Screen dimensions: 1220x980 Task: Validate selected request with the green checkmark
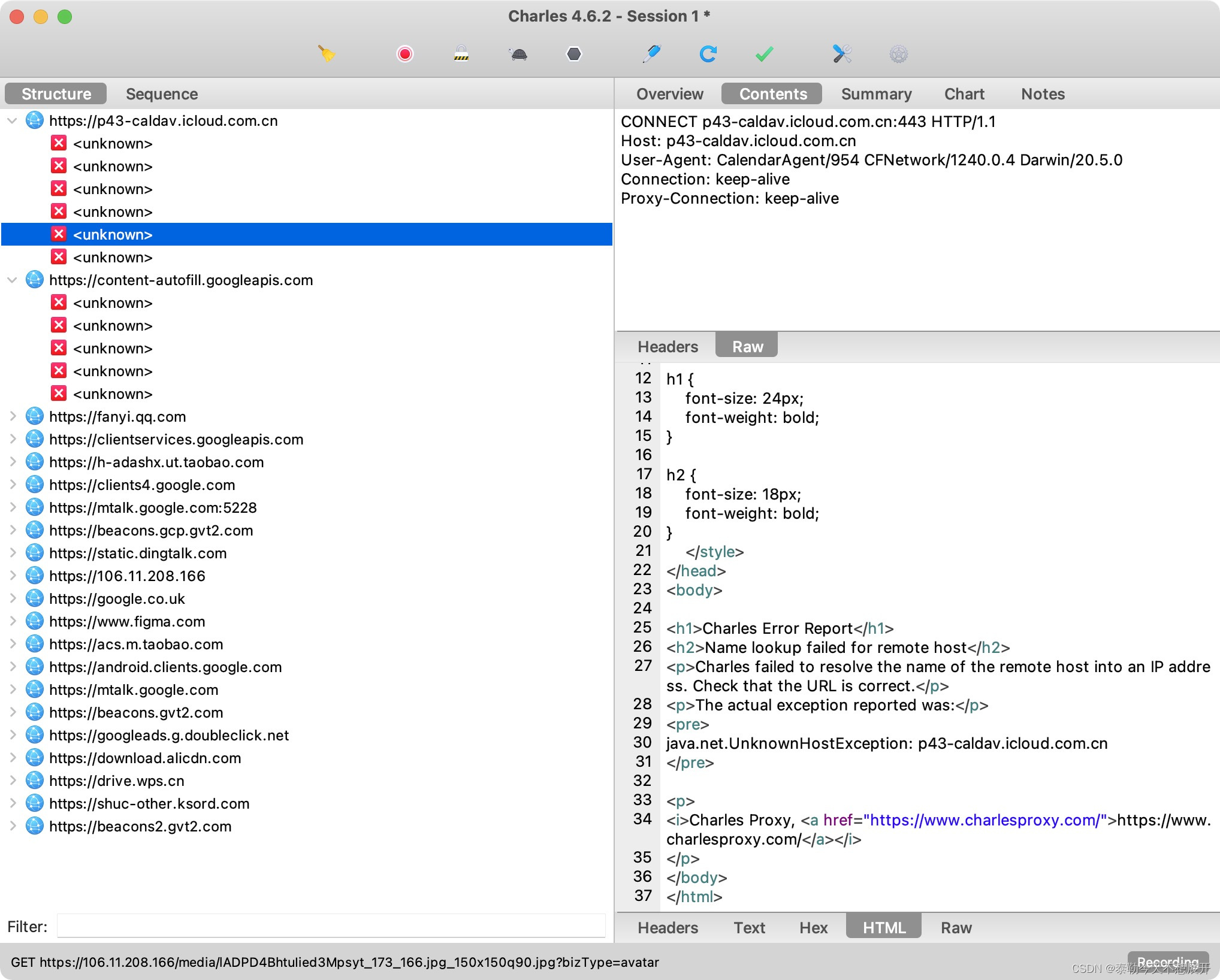764,55
